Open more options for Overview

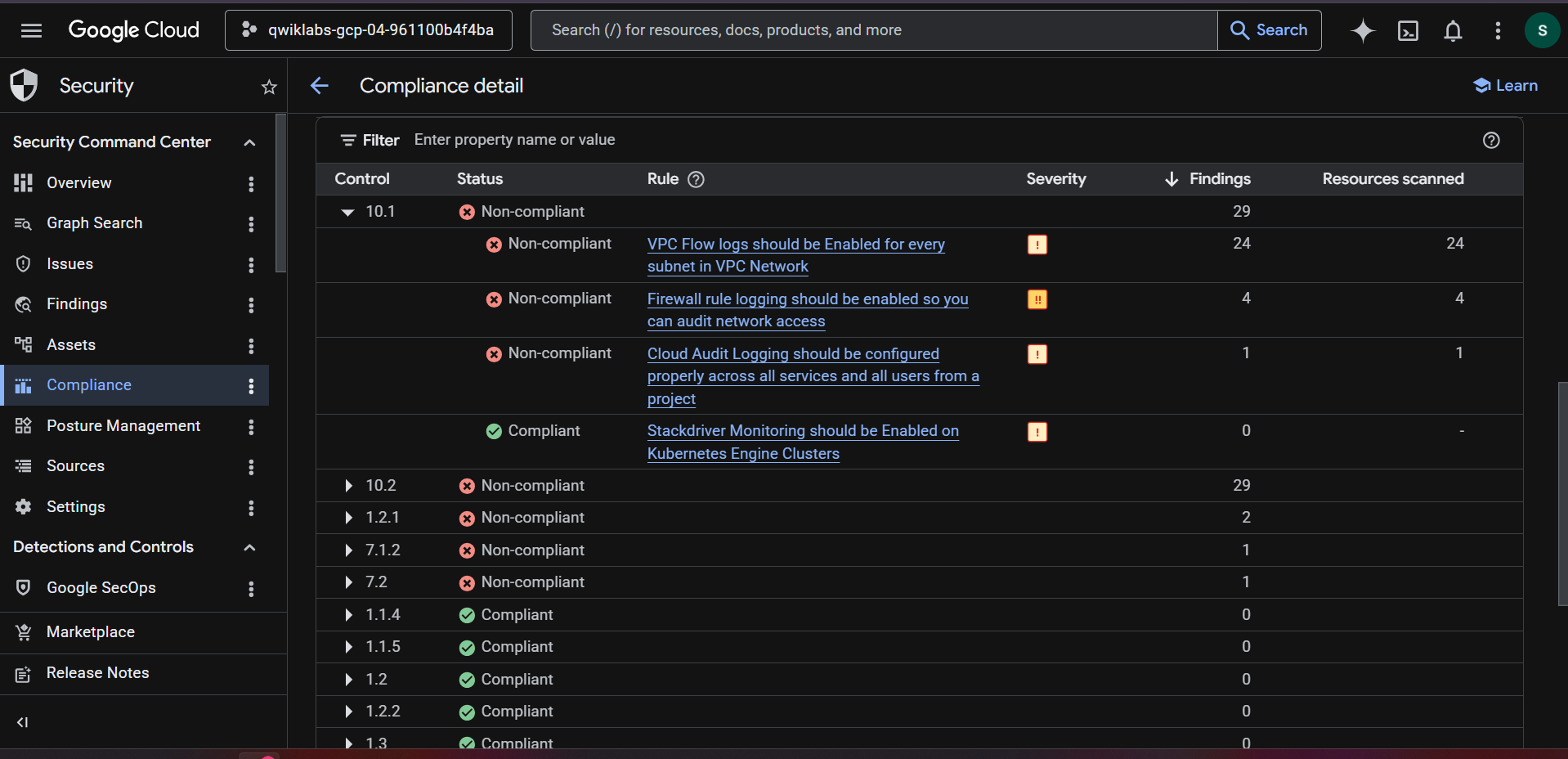[251, 183]
